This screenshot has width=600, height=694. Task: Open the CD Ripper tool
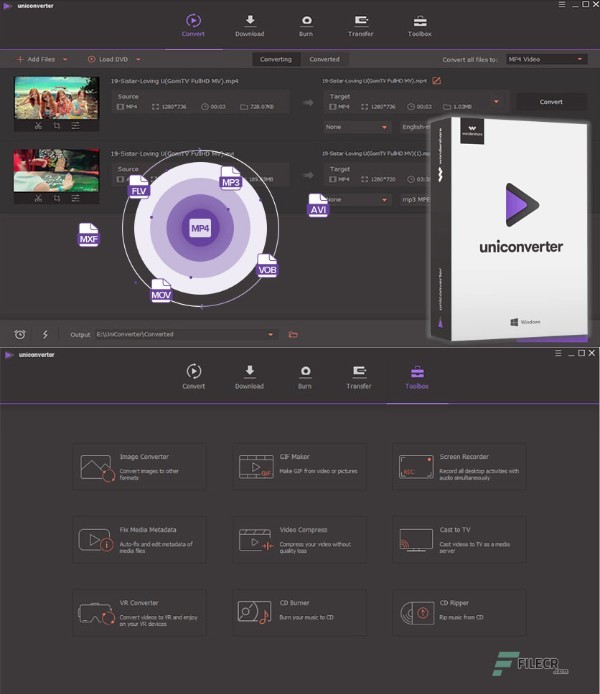tap(459, 613)
